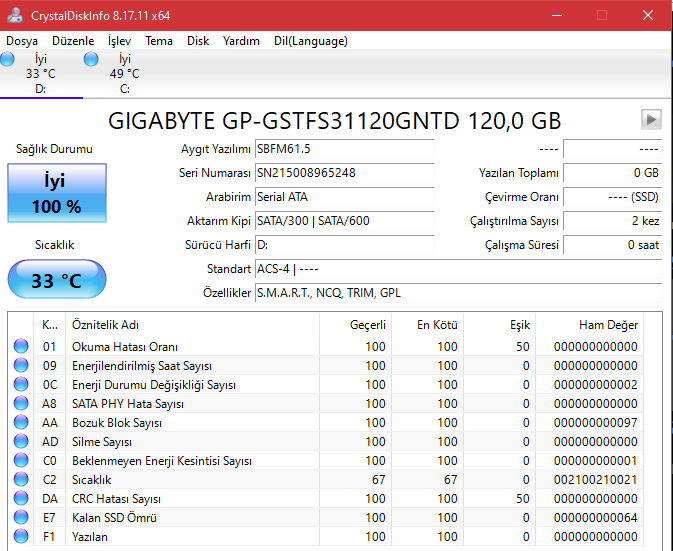
Task: Open the Disk menu
Action: pos(198,41)
